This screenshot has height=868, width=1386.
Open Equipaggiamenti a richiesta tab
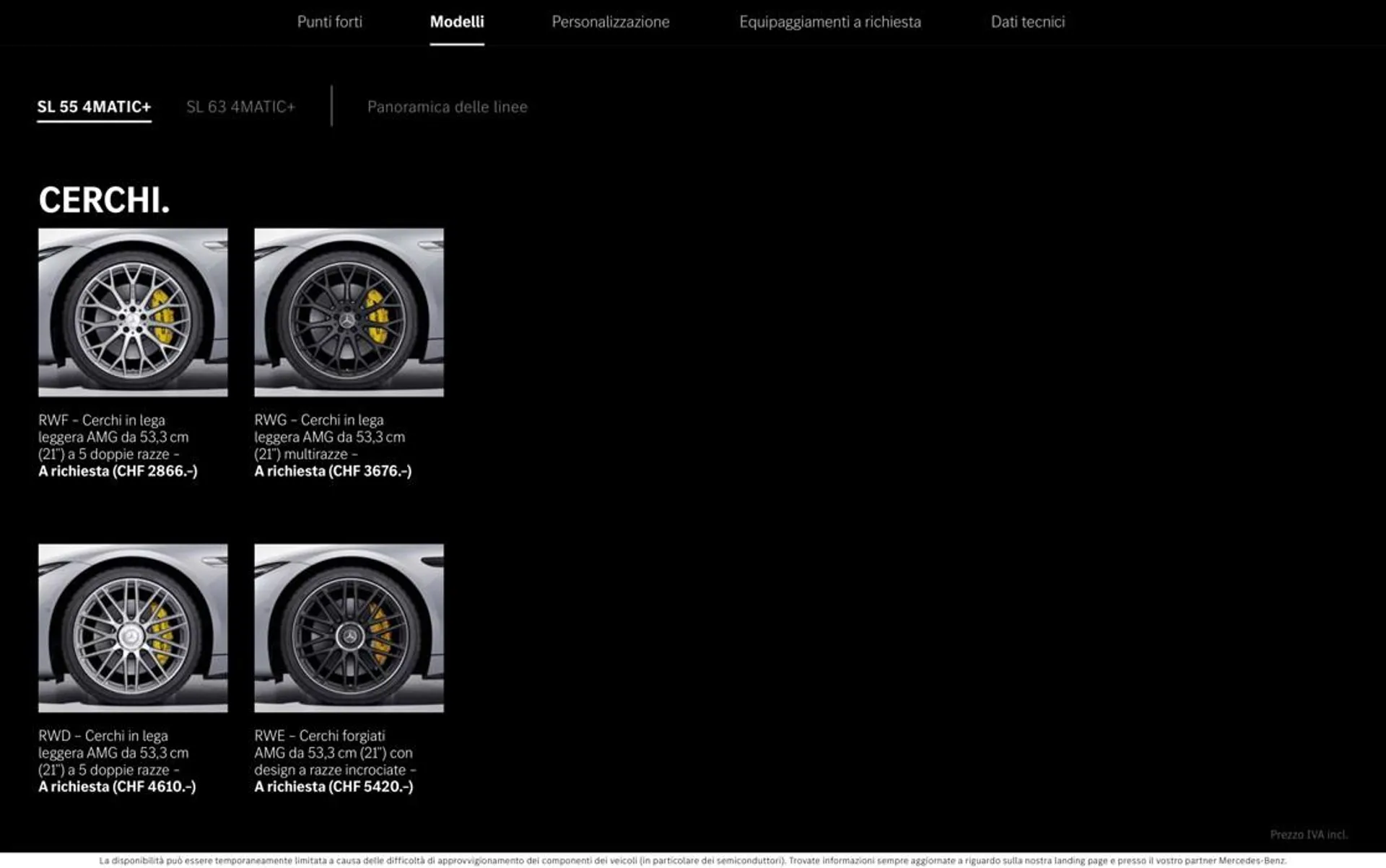pos(829,22)
